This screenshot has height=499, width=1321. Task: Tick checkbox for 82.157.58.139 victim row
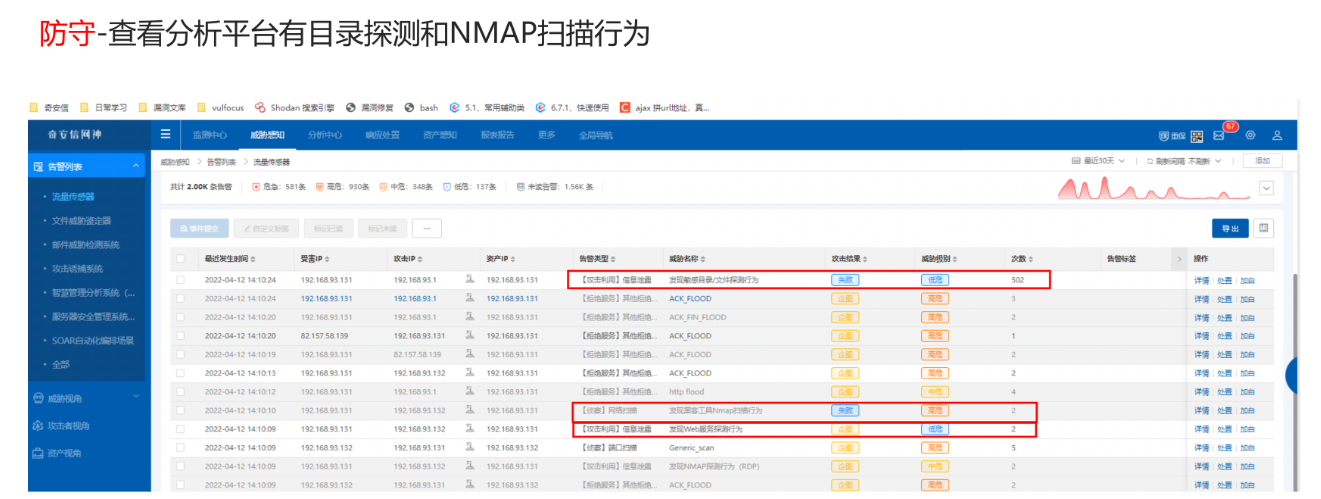click(181, 336)
